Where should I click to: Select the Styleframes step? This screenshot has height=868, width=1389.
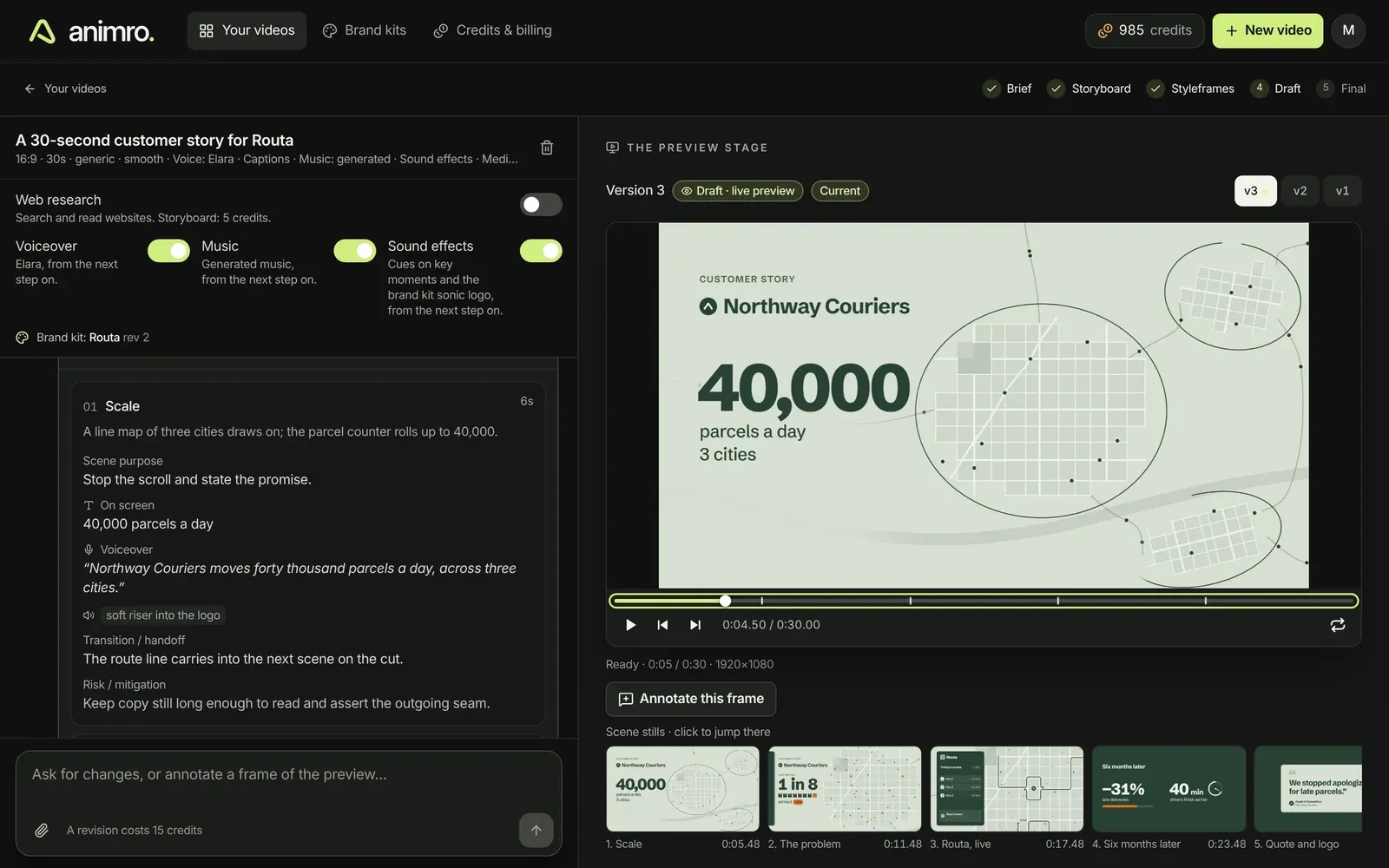click(1190, 89)
